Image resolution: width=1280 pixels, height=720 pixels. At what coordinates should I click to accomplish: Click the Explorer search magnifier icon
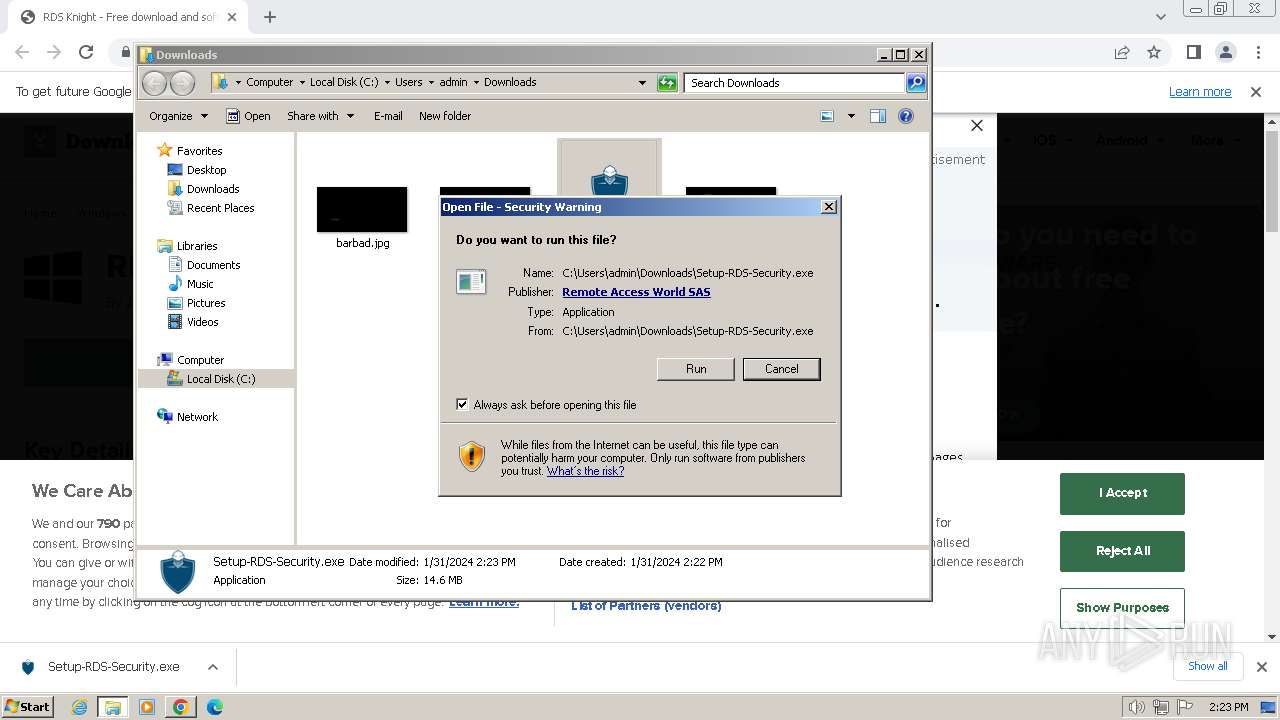[x=916, y=83]
